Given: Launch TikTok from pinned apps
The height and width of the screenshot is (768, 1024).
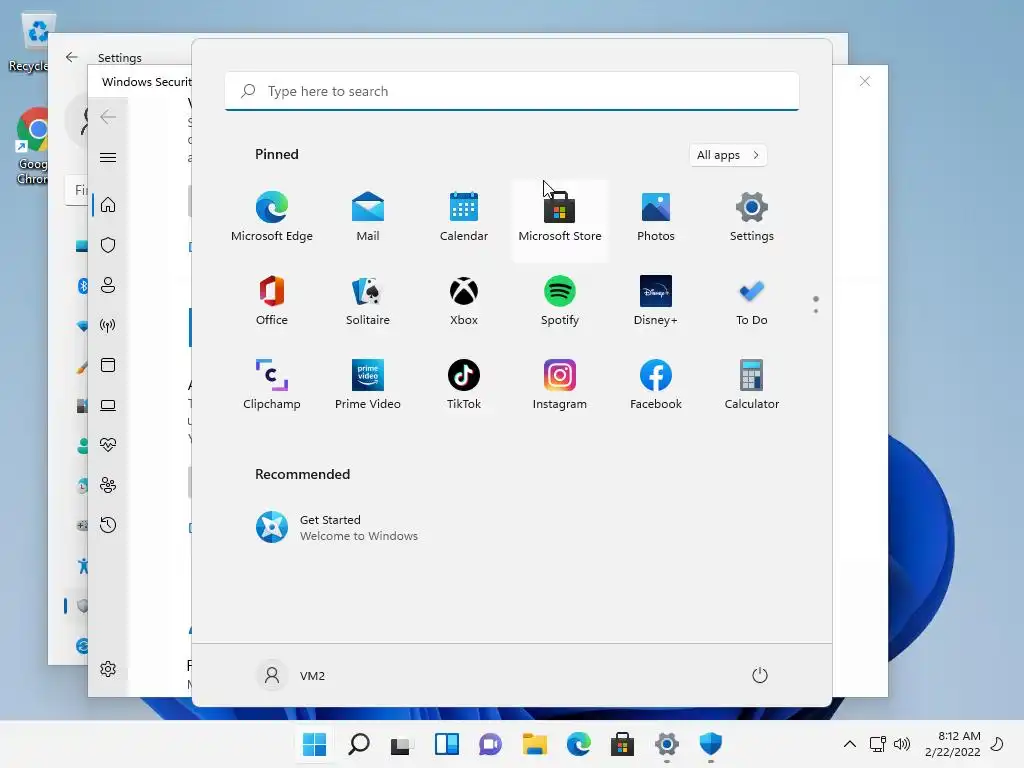Looking at the screenshot, I should pos(464,385).
